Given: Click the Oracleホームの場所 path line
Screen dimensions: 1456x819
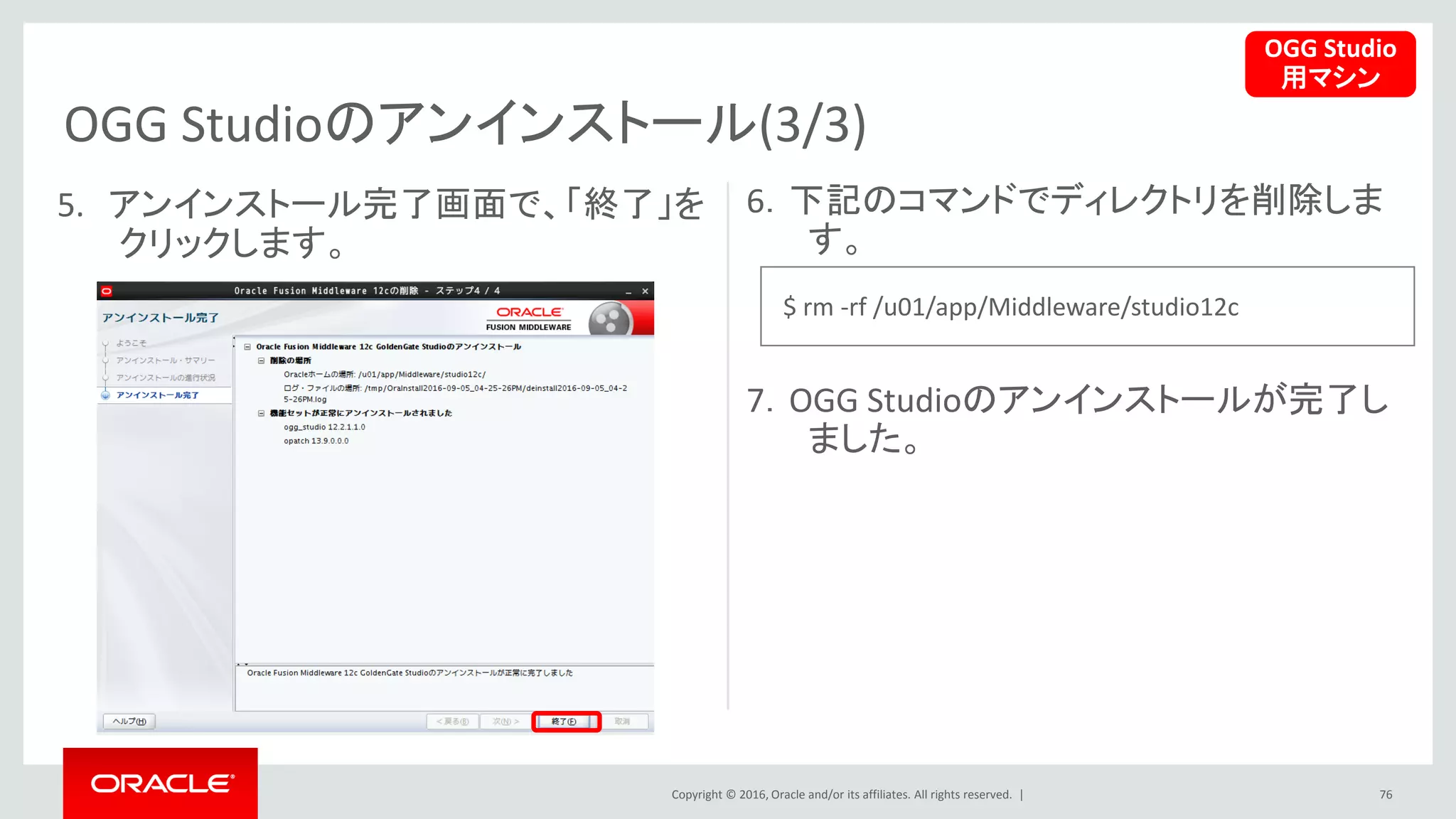Looking at the screenshot, I should [x=385, y=374].
